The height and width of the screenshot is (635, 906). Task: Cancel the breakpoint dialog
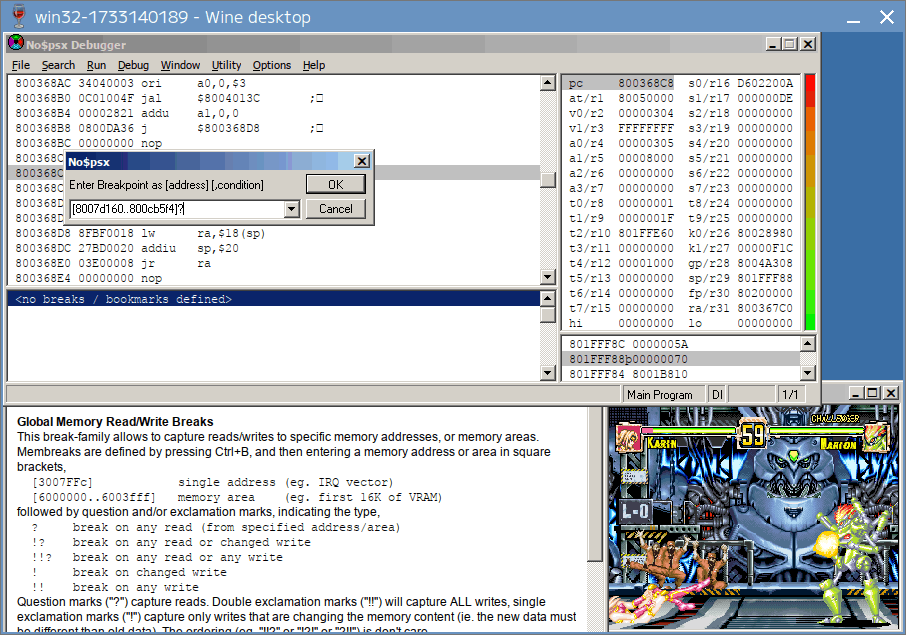336,209
